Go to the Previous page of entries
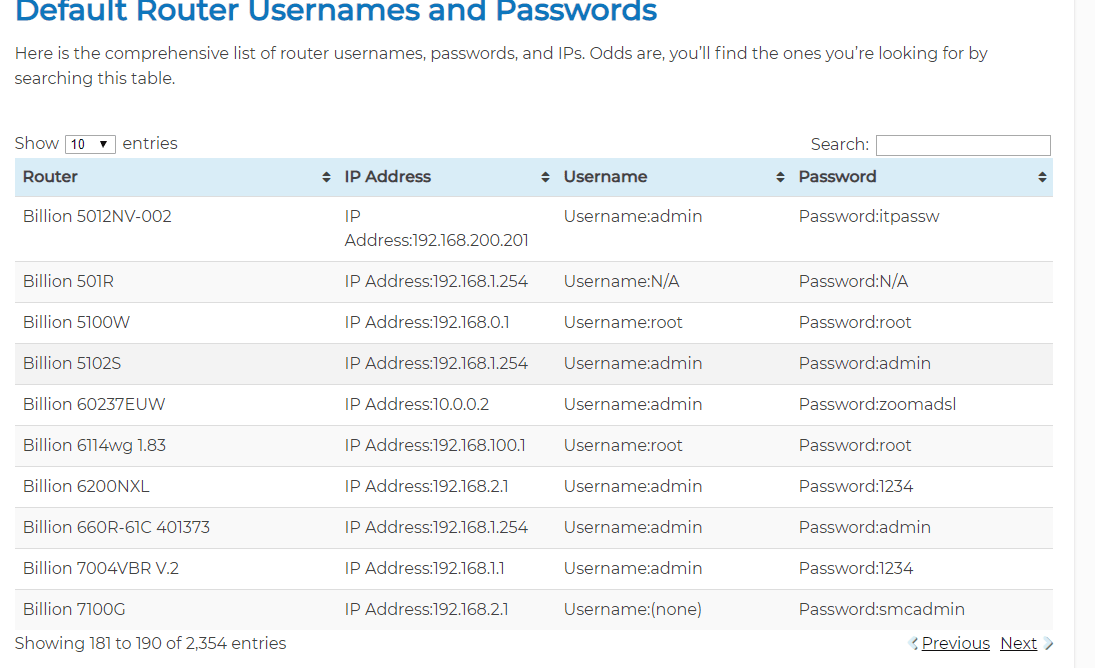The image size is (1095, 668). pyautogui.click(x=955, y=644)
